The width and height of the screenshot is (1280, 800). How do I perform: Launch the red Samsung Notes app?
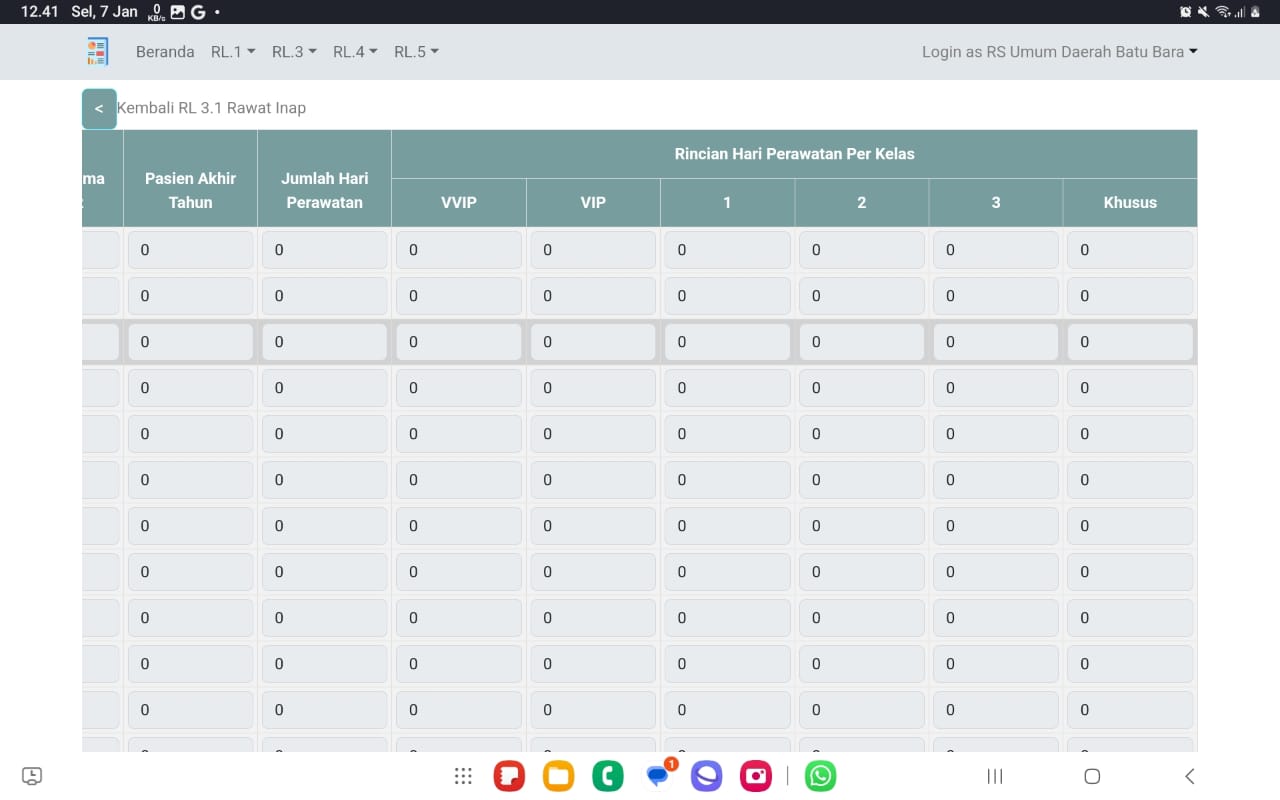[510, 776]
